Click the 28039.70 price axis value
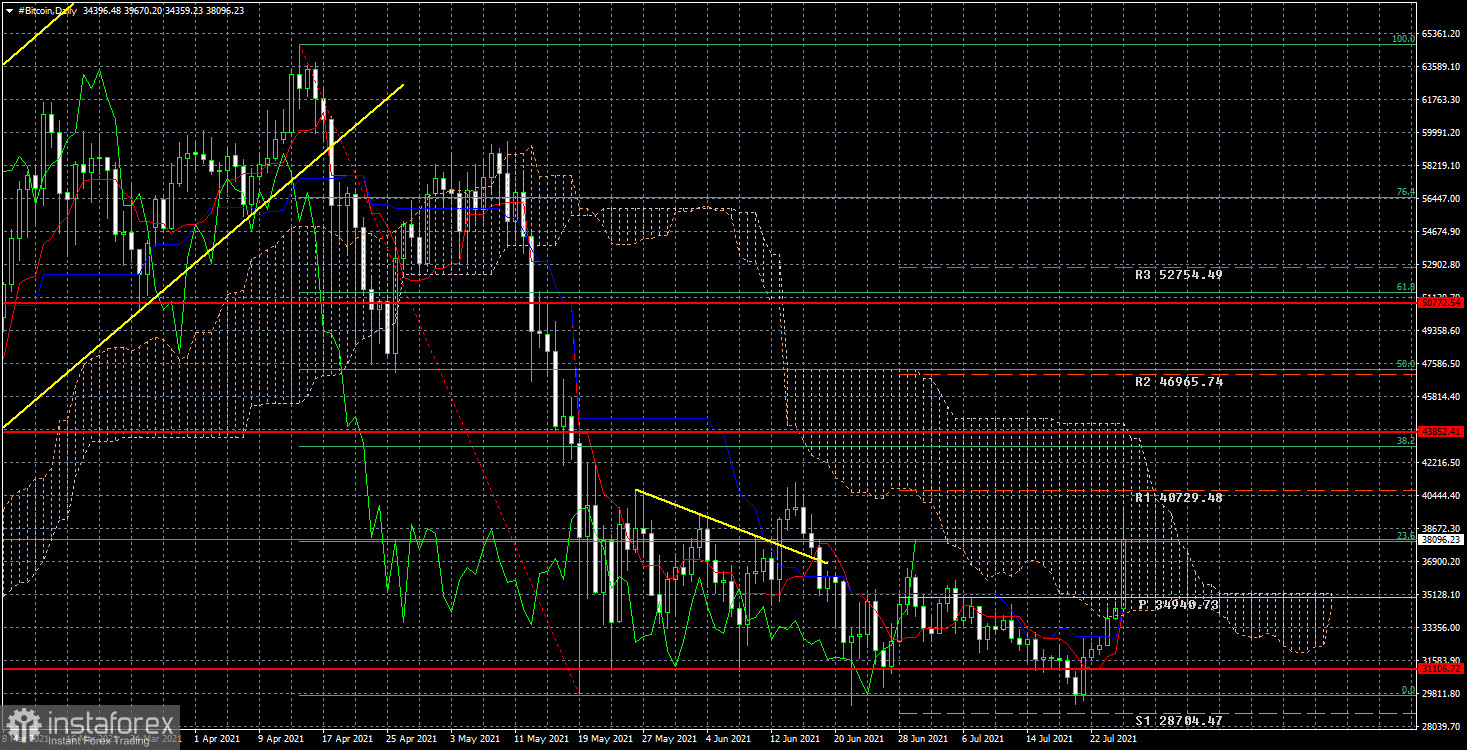The height and width of the screenshot is (750, 1467). (x=1442, y=726)
